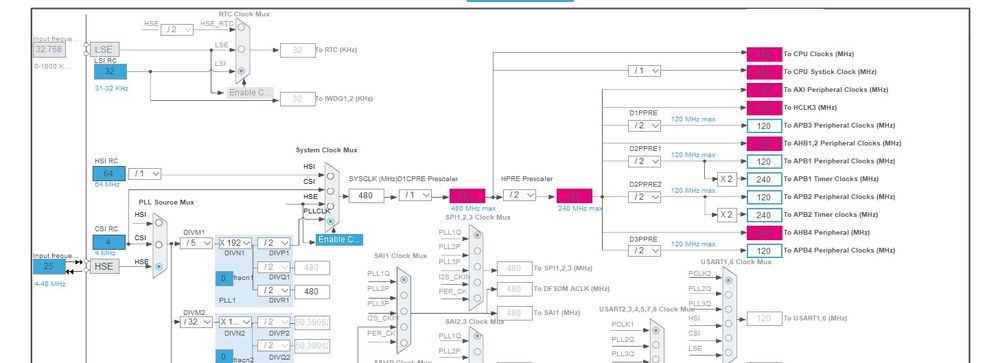Select HSI in PLL Source Mux
The image size is (998, 363).
(x=159, y=224)
